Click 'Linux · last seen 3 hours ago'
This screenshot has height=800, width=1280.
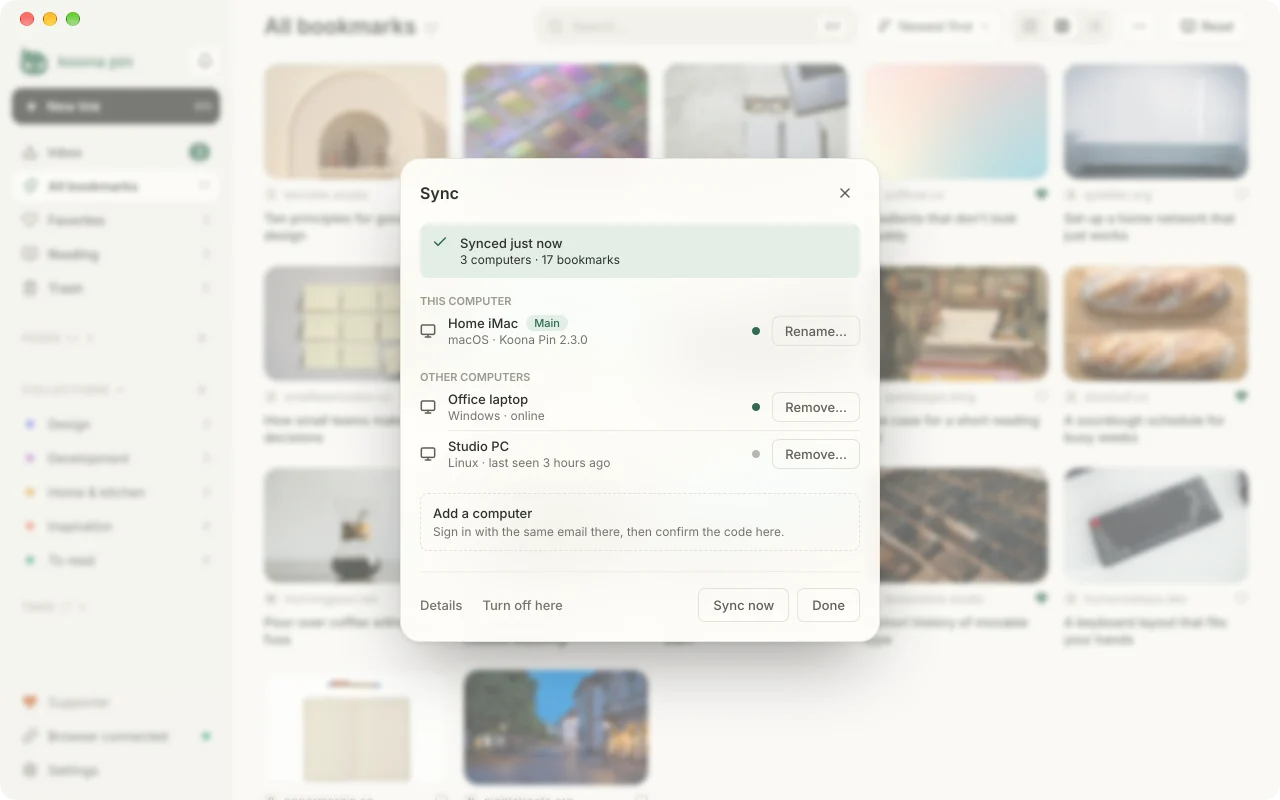[x=529, y=463]
